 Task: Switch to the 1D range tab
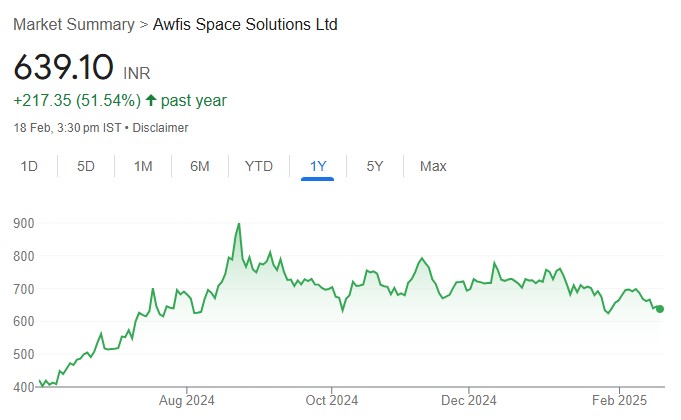pyautogui.click(x=30, y=166)
